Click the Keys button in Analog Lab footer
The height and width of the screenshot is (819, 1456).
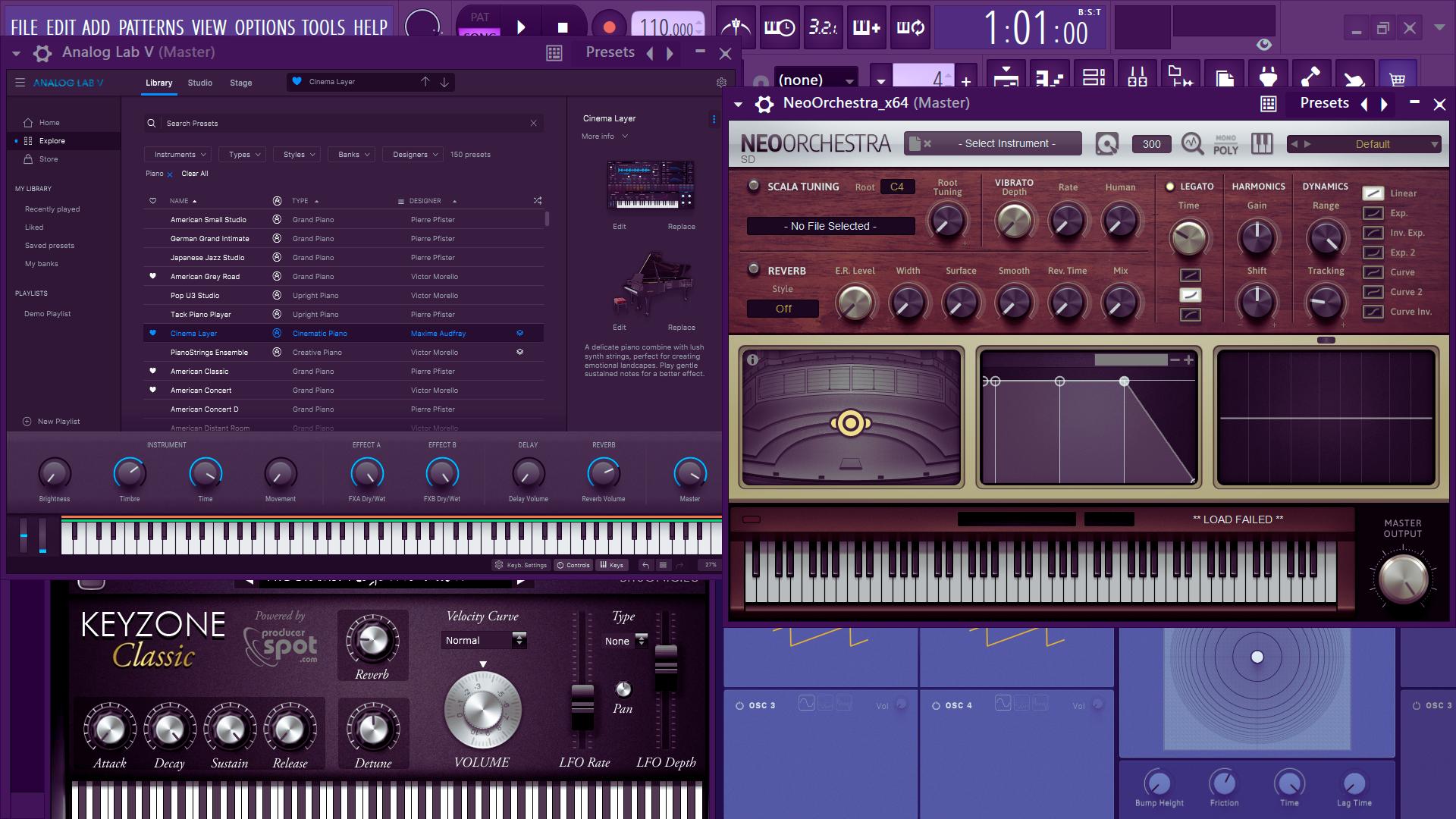pos(611,565)
